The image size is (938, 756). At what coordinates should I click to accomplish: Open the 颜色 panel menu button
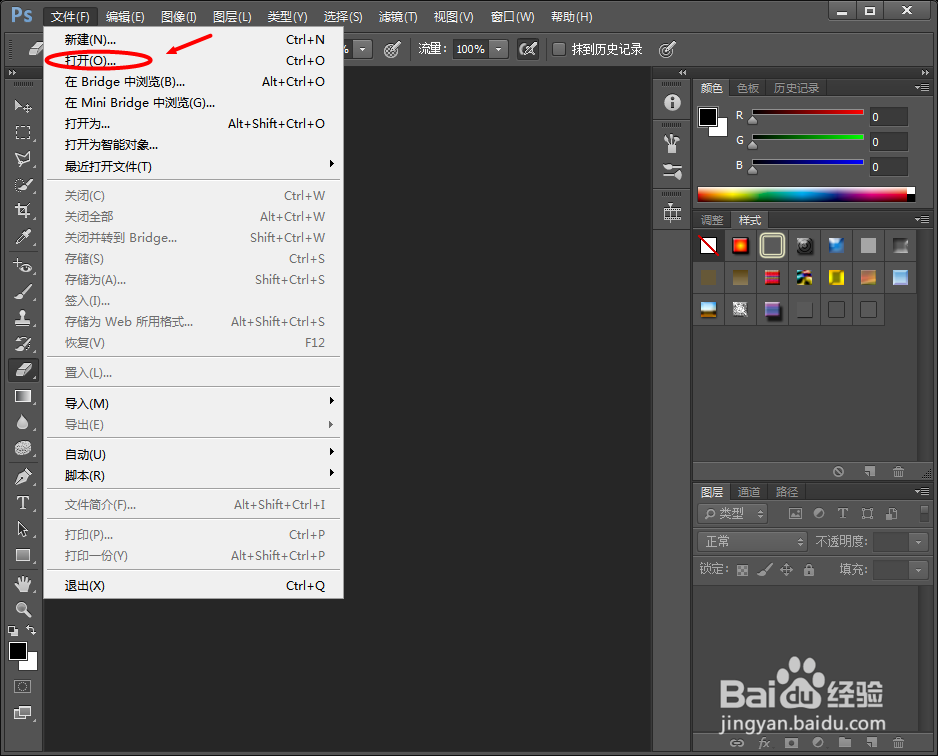point(922,87)
